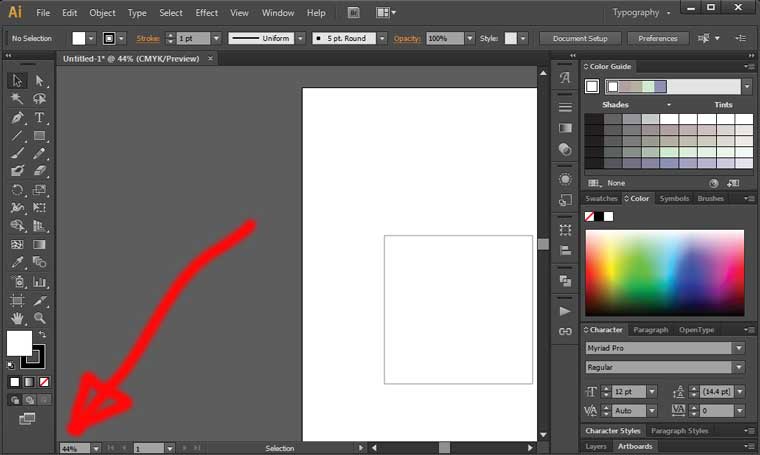Select the Blend tool

[39, 262]
